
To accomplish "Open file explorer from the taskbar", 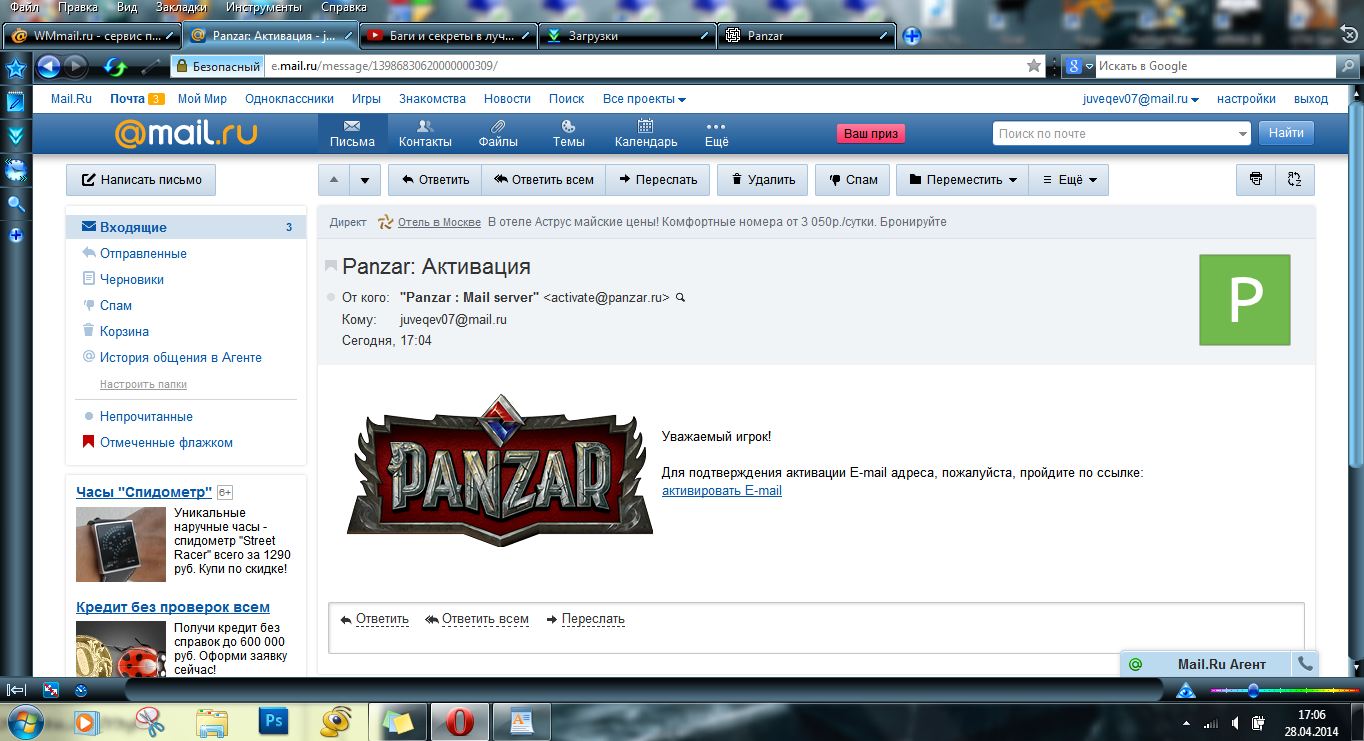I will pyautogui.click(x=211, y=721).
